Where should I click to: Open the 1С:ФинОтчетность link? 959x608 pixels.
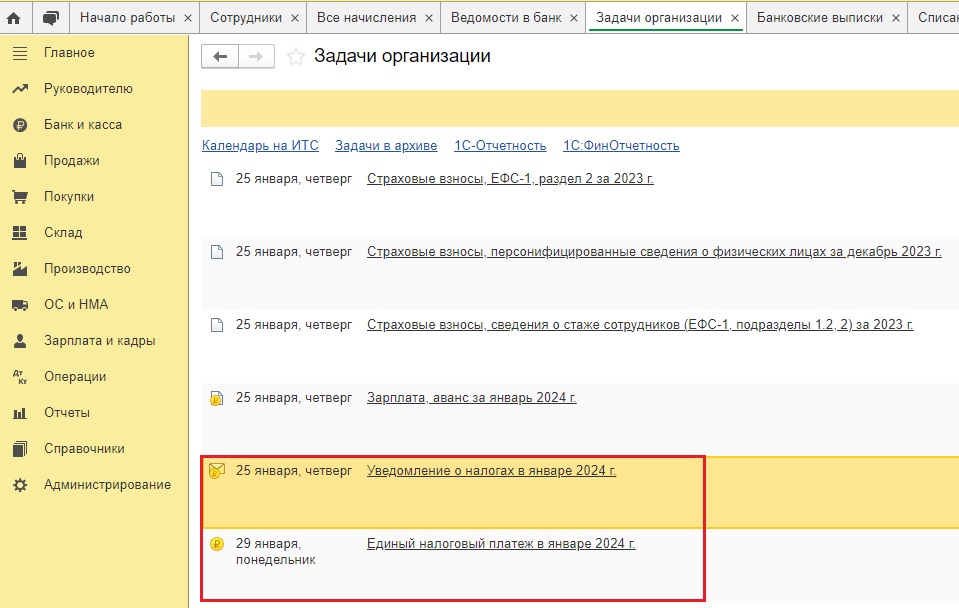[x=621, y=146]
